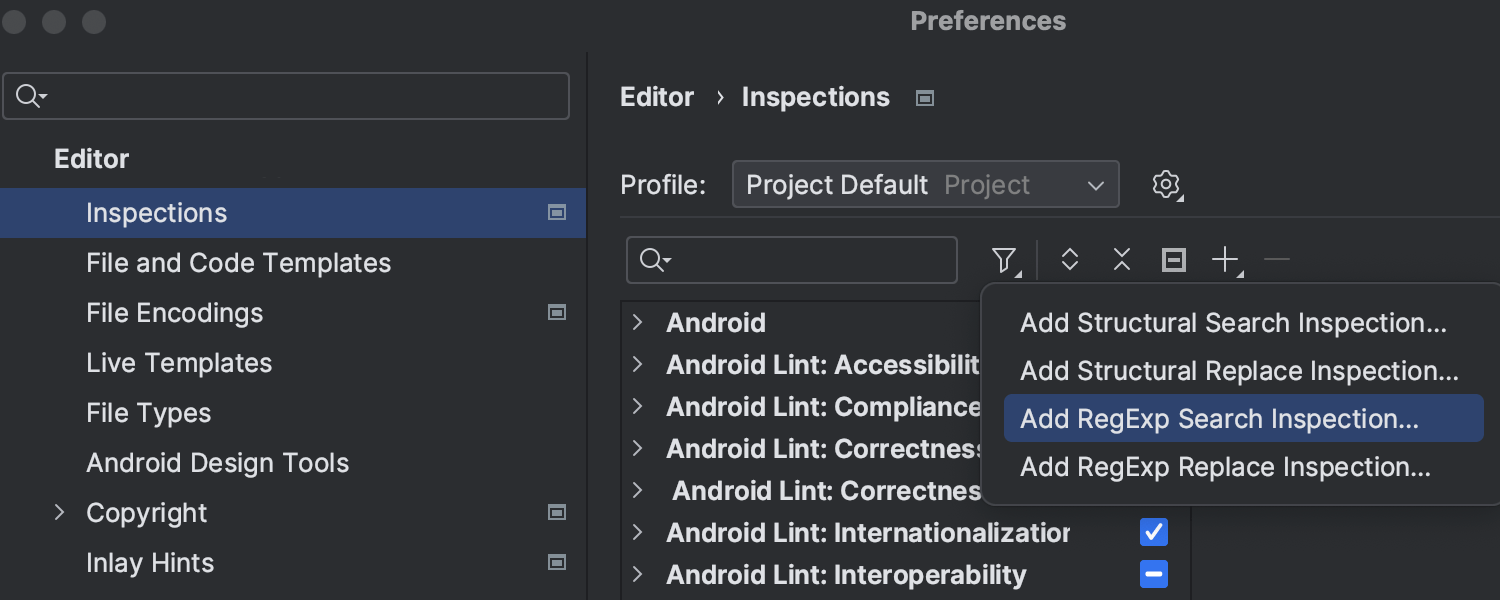
Task: Click the Remove inspection minus icon
Action: [1277, 261]
